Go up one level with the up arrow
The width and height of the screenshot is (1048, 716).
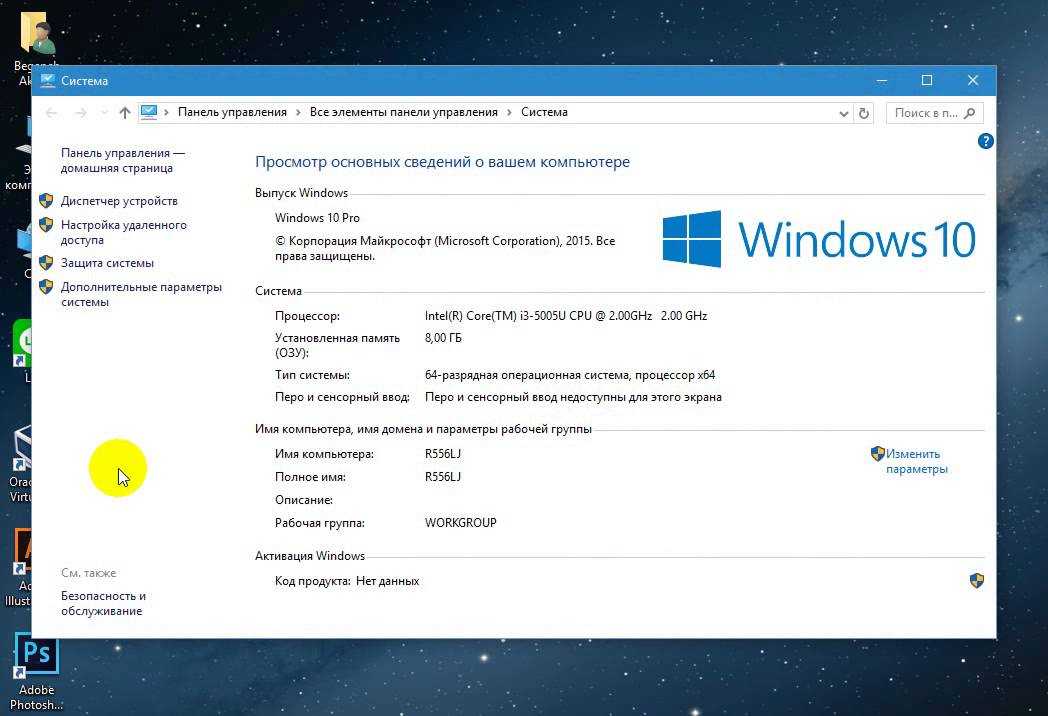tap(124, 113)
